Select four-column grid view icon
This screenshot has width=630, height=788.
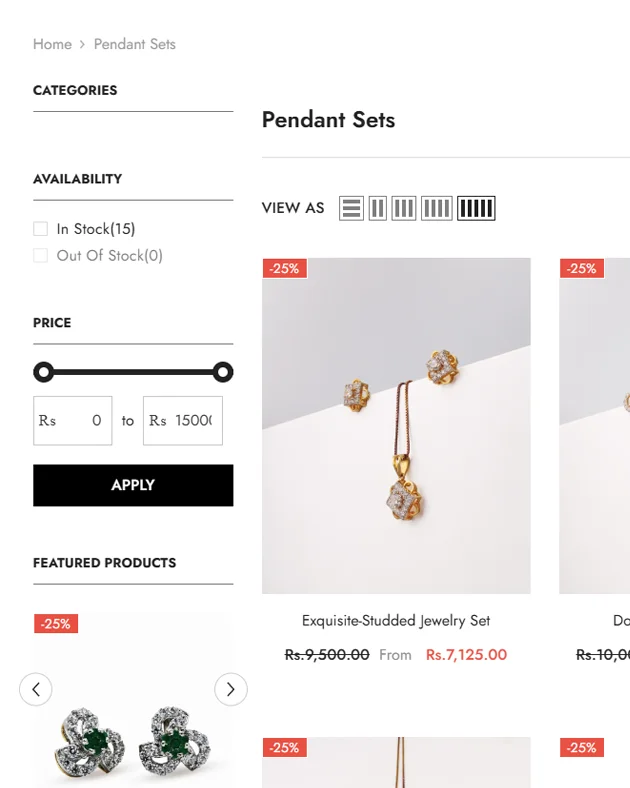pos(436,208)
